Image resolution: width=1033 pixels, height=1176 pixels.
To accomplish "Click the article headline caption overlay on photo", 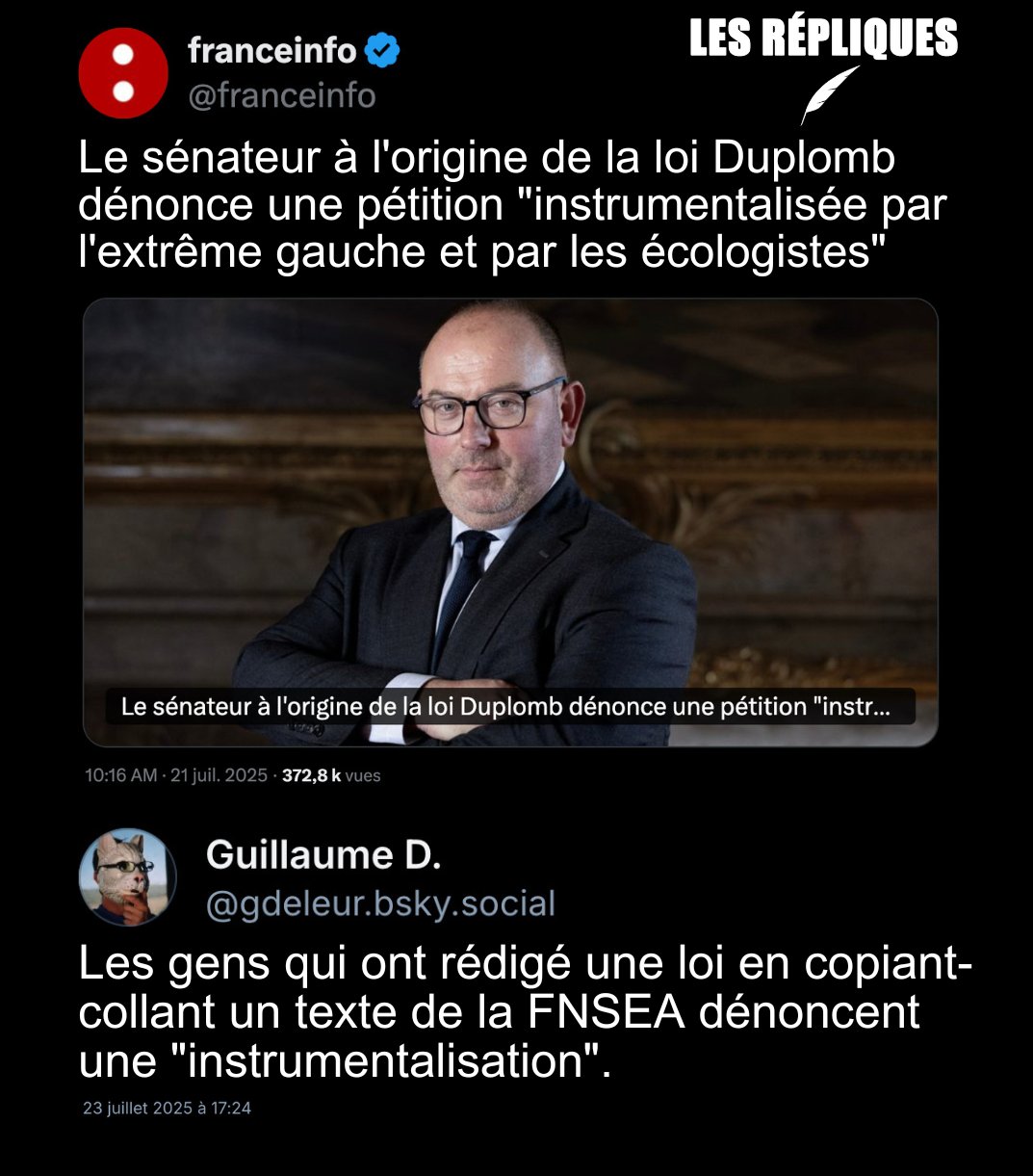I will 510,706.
